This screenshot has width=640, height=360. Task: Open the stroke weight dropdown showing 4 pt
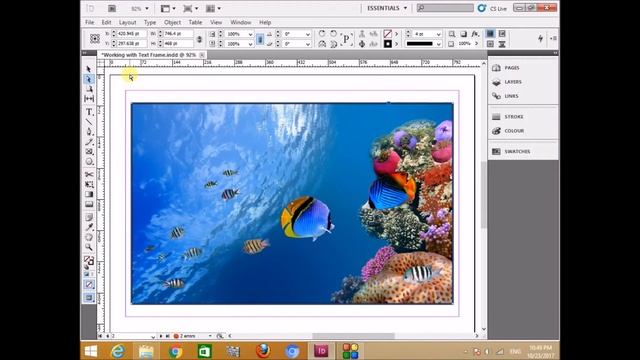pos(438,34)
